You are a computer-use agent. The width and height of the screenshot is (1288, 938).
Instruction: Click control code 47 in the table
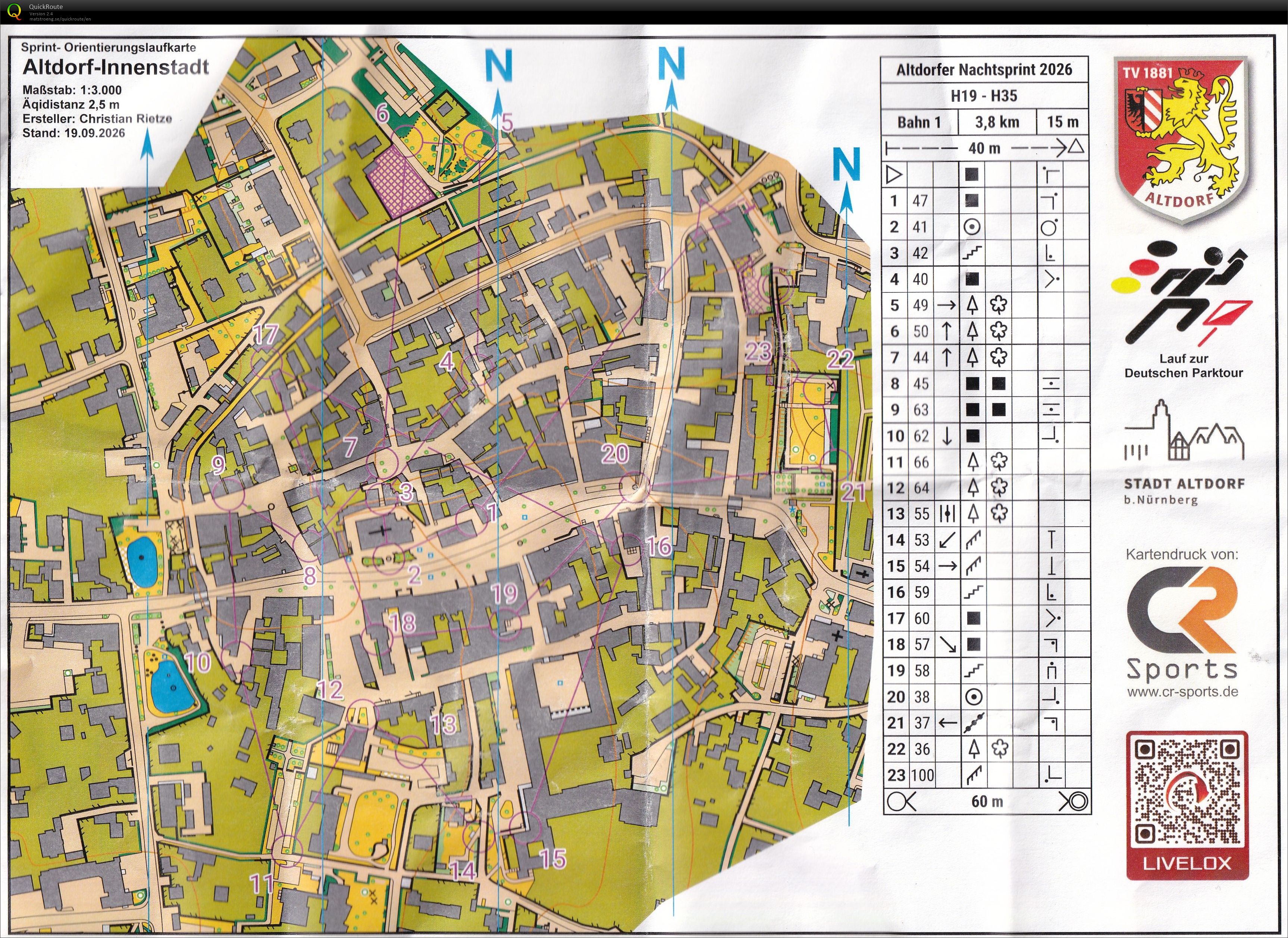pos(920,200)
